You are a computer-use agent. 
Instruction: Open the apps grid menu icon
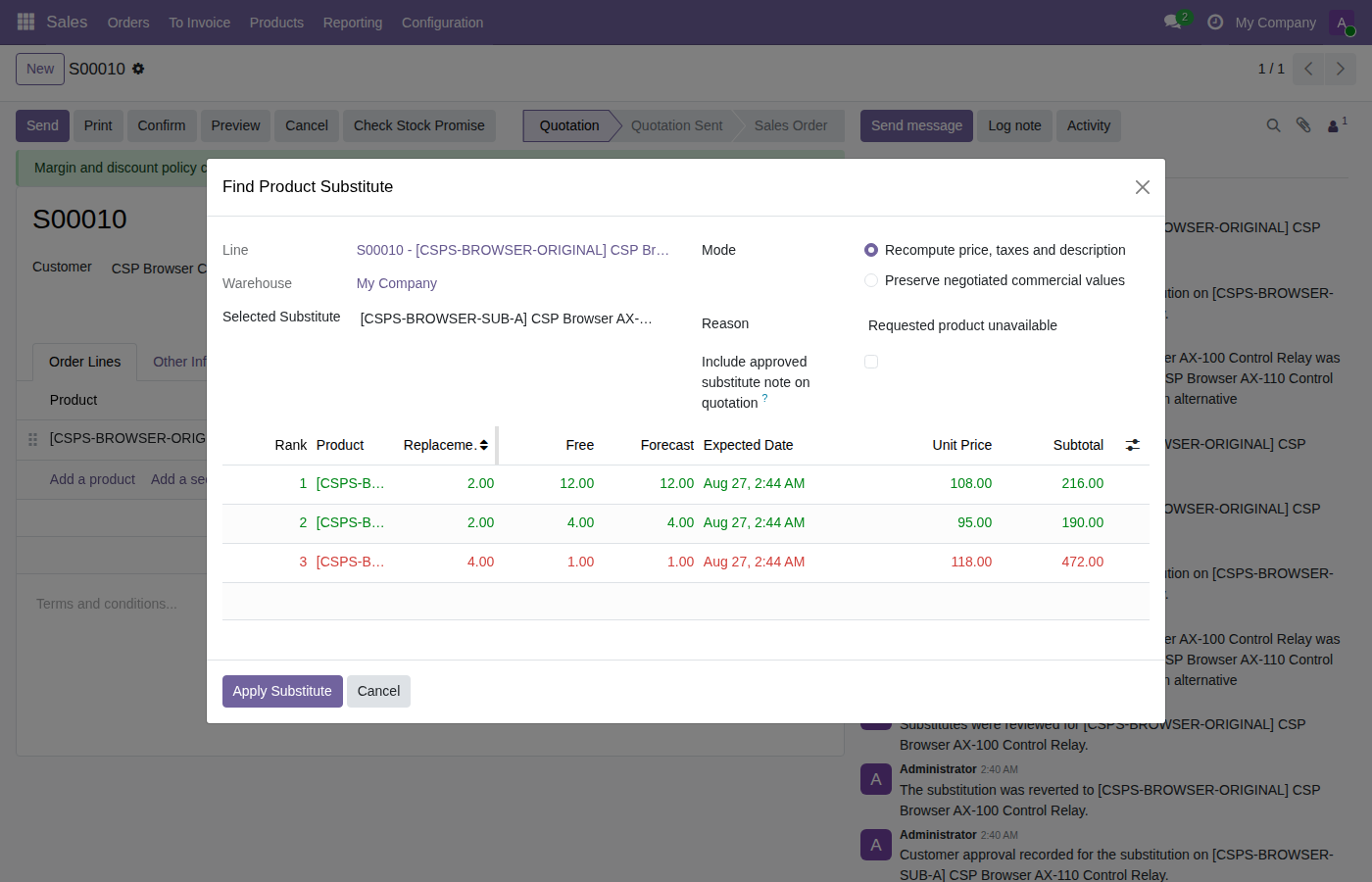(x=26, y=22)
